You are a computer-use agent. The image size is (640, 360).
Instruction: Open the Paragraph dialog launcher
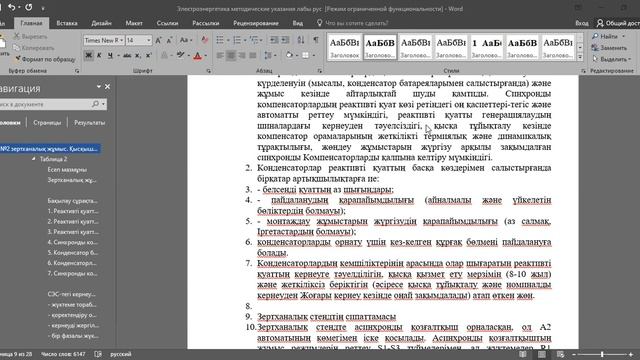pos(320,71)
